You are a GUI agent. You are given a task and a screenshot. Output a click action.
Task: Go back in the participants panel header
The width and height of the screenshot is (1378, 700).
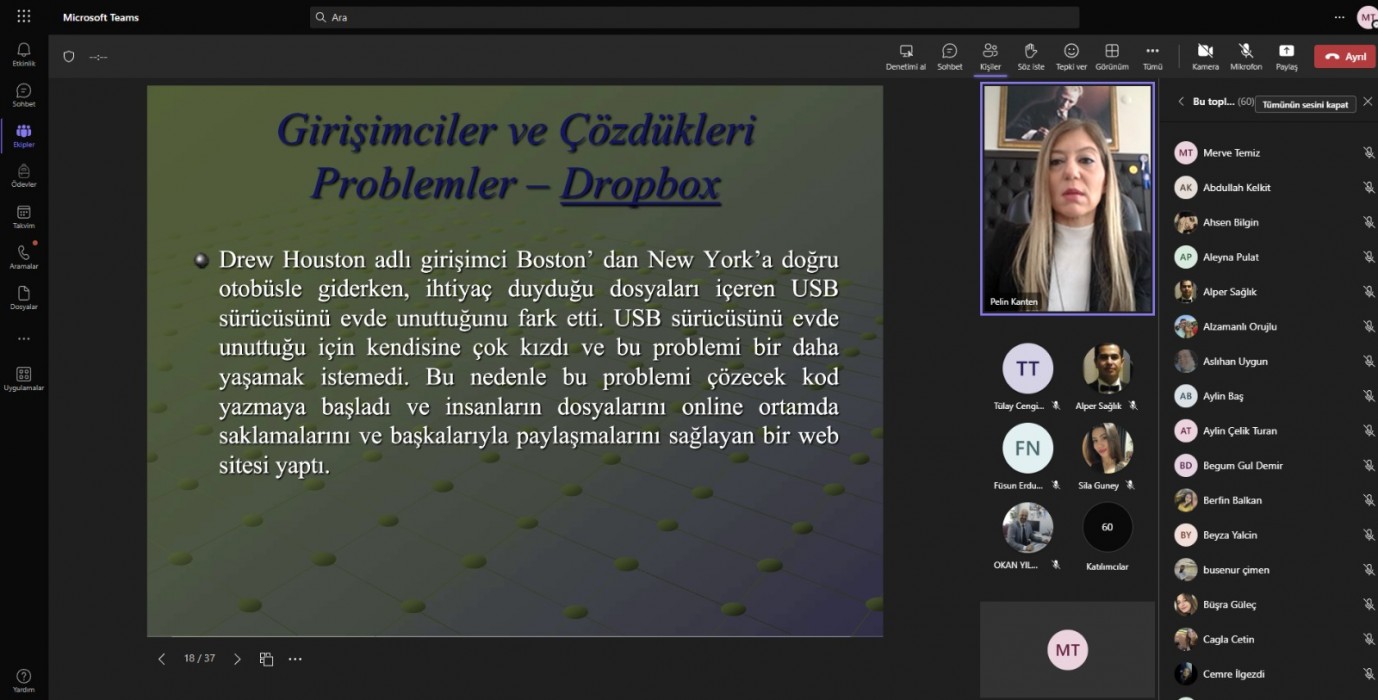coord(1181,102)
